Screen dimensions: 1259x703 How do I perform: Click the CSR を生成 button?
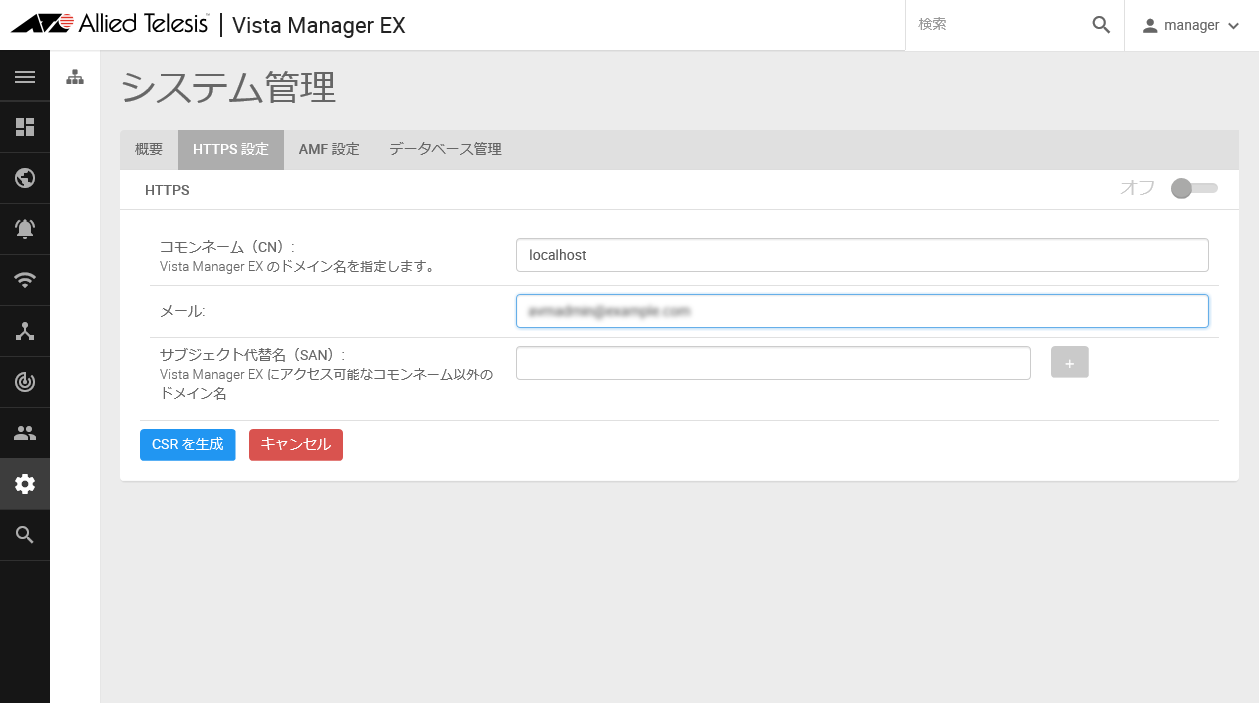coord(188,445)
